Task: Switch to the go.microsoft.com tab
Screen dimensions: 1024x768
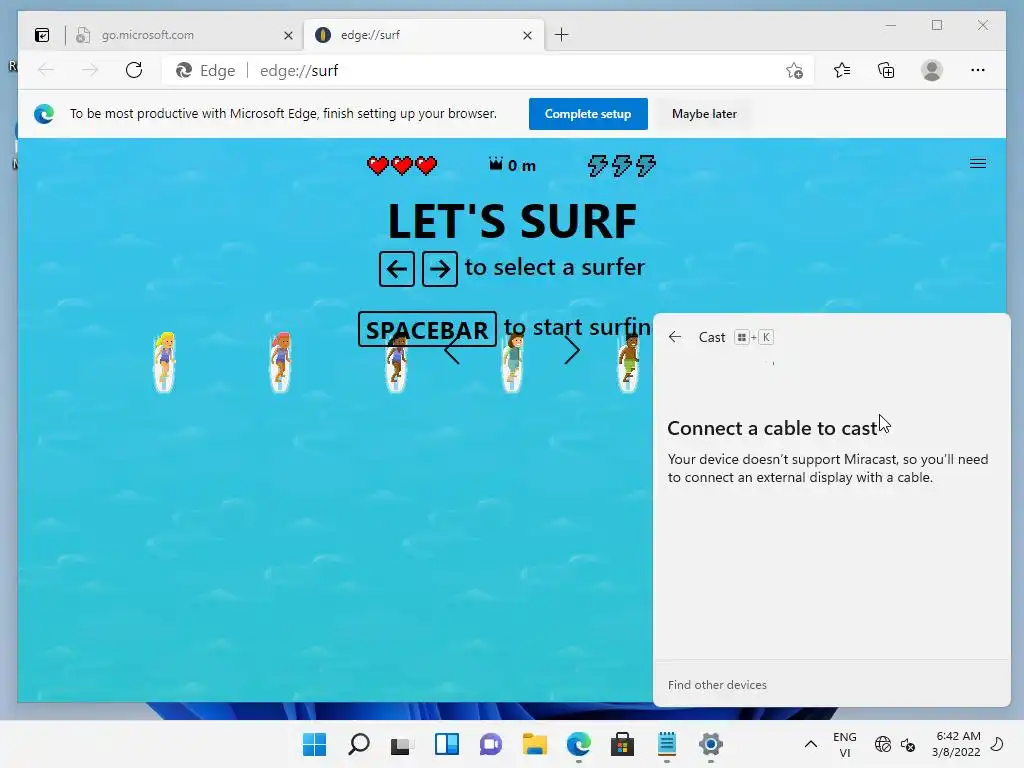Action: click(x=184, y=35)
